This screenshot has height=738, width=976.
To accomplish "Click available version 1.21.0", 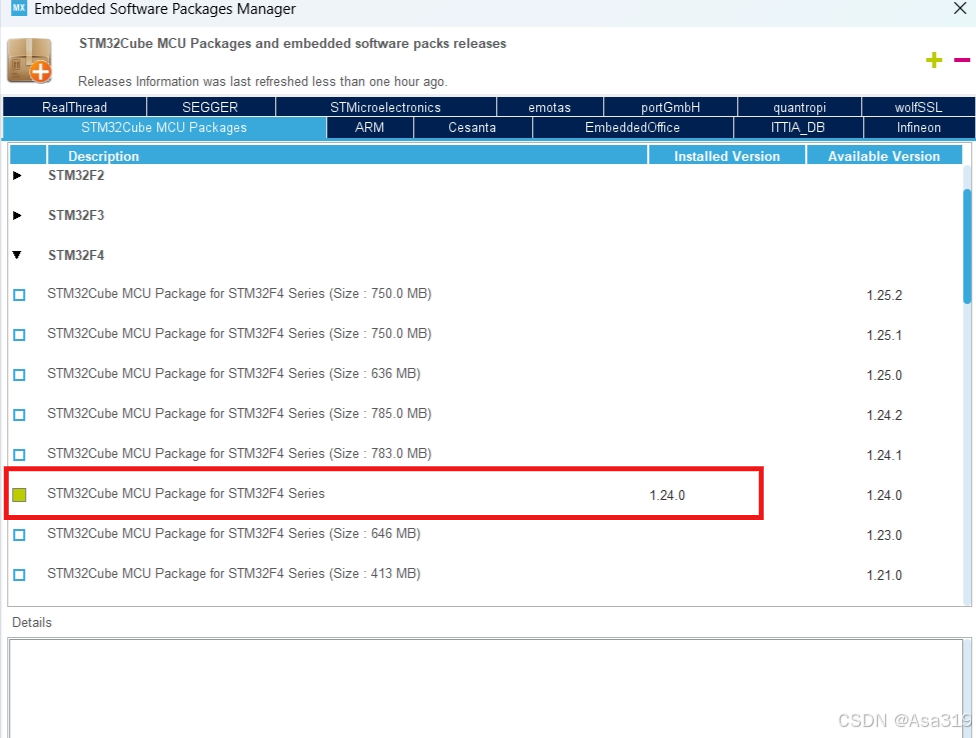I will (884, 575).
